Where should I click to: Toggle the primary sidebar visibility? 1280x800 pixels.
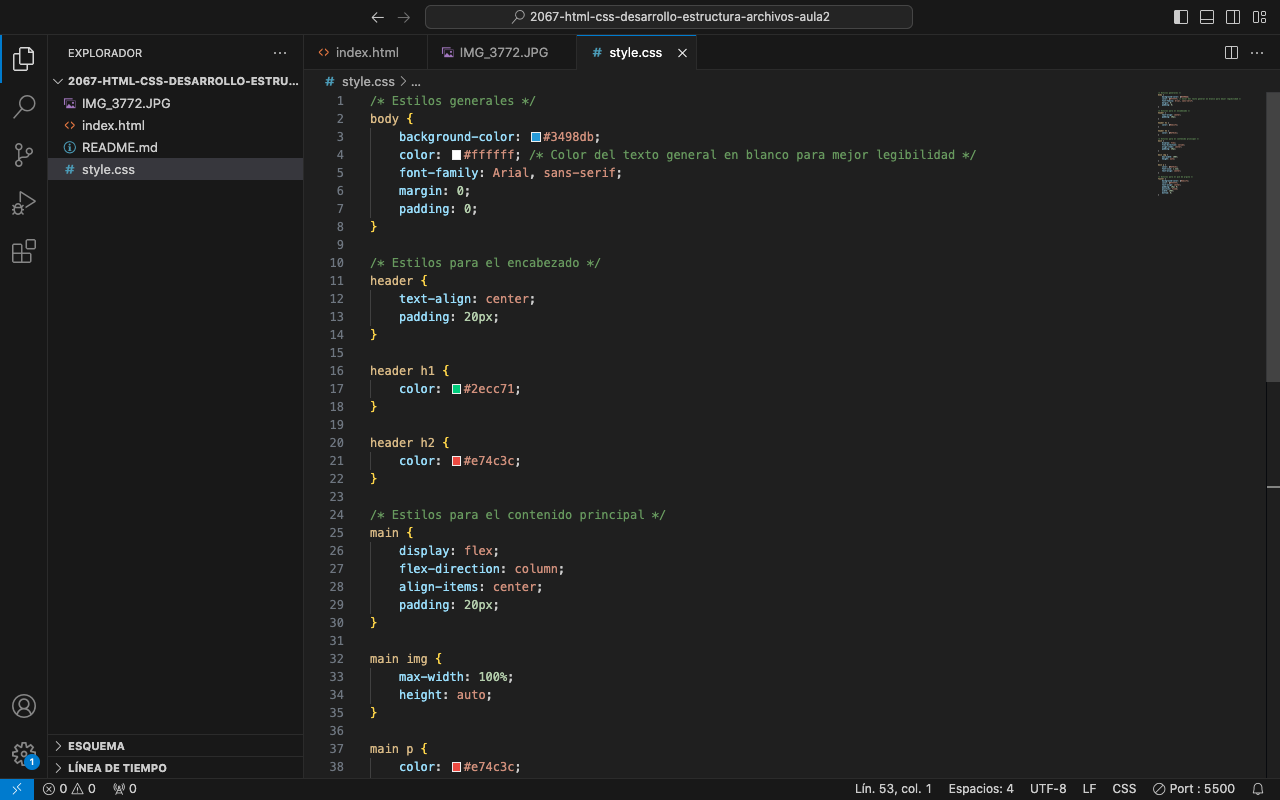tap(1181, 17)
